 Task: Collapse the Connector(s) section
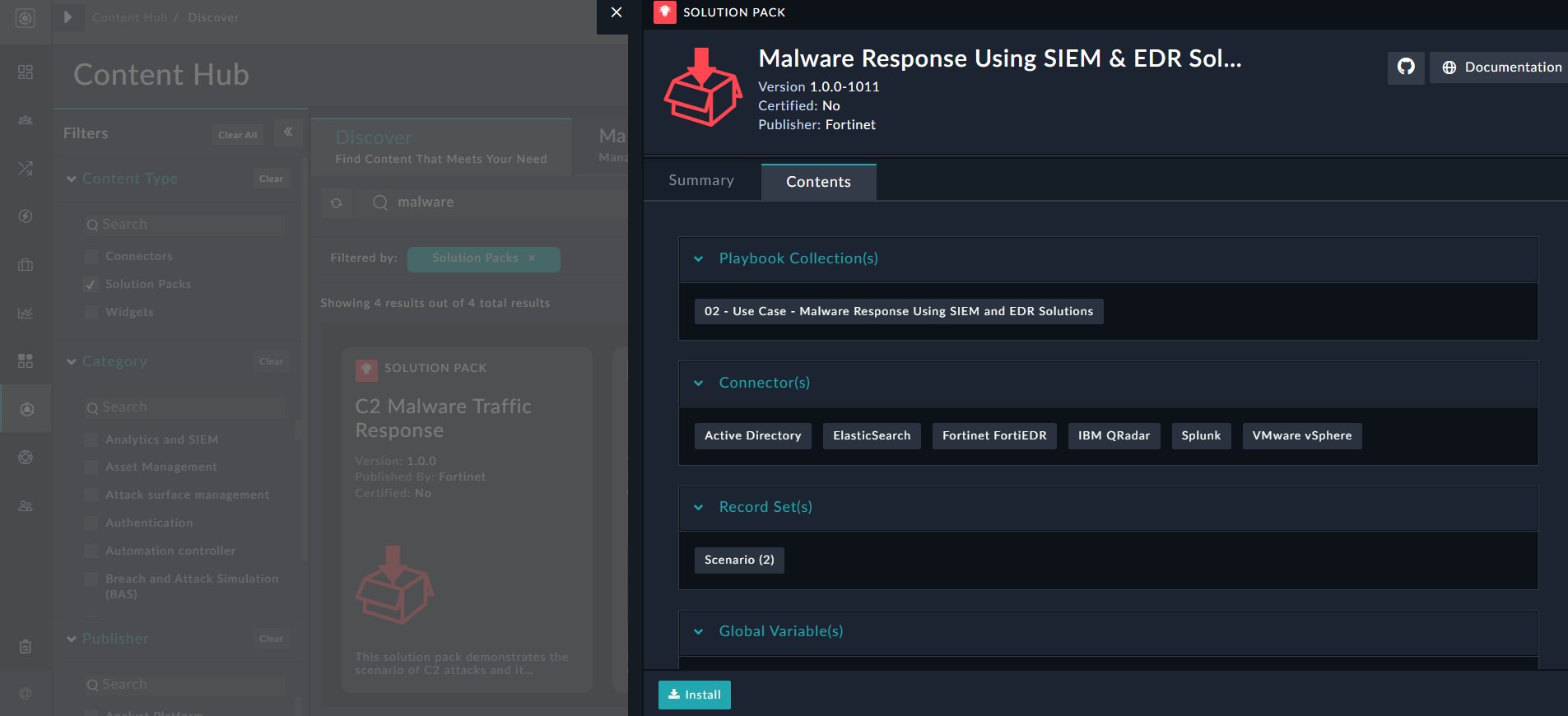coord(699,383)
